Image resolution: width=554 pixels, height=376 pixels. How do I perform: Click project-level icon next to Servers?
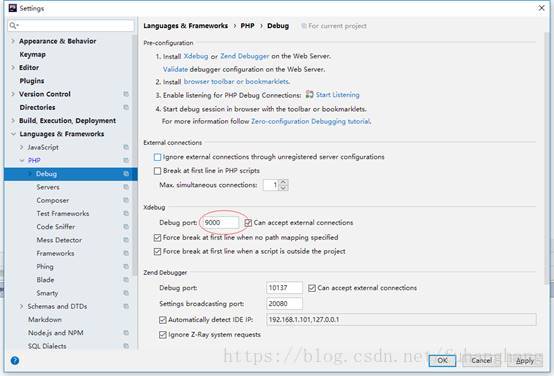(126, 187)
